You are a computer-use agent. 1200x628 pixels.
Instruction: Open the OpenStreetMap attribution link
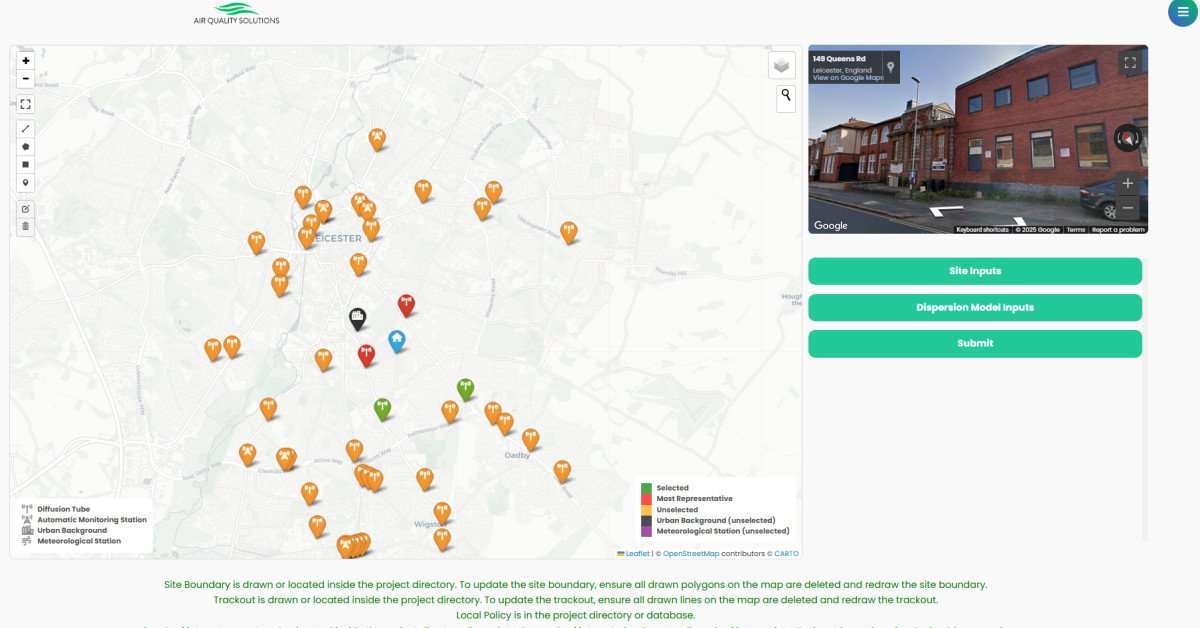(690, 553)
